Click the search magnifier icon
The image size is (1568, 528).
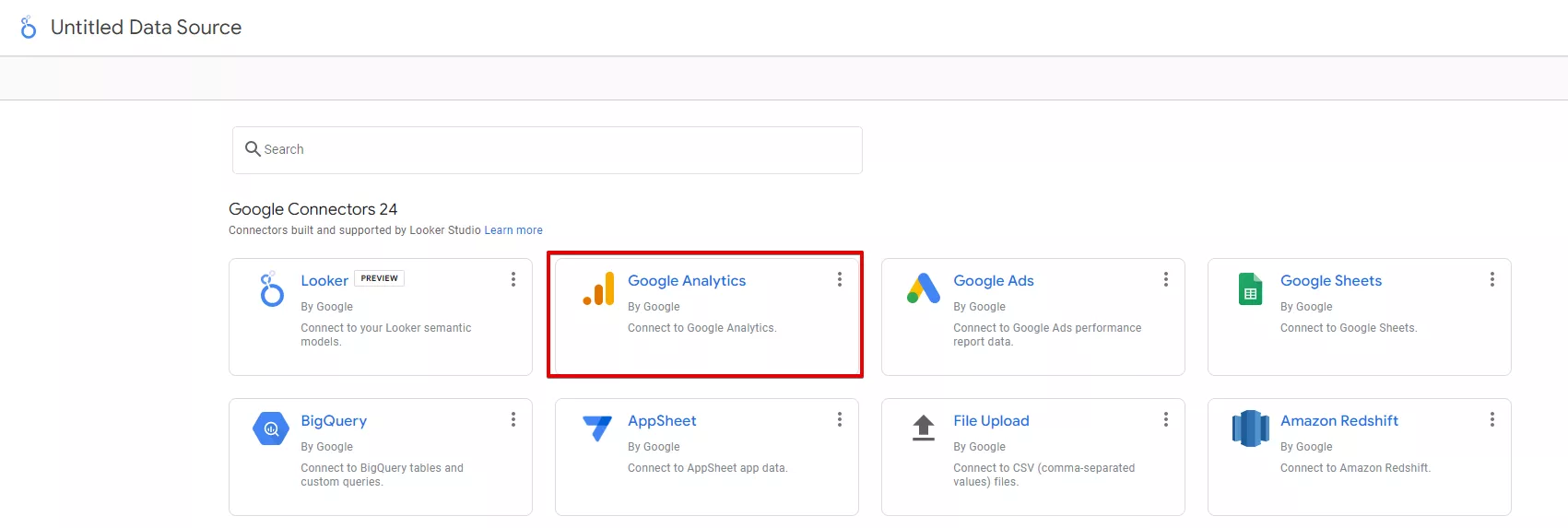click(x=253, y=148)
